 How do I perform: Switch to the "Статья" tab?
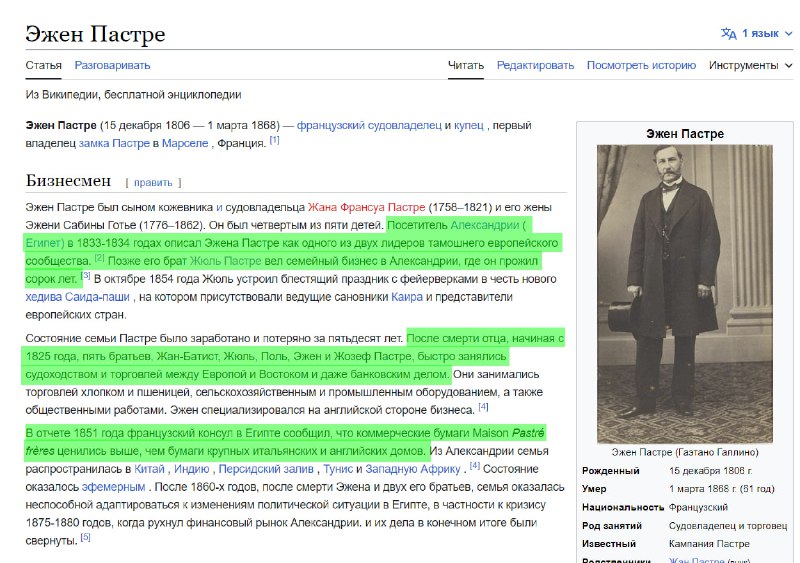tap(43, 65)
